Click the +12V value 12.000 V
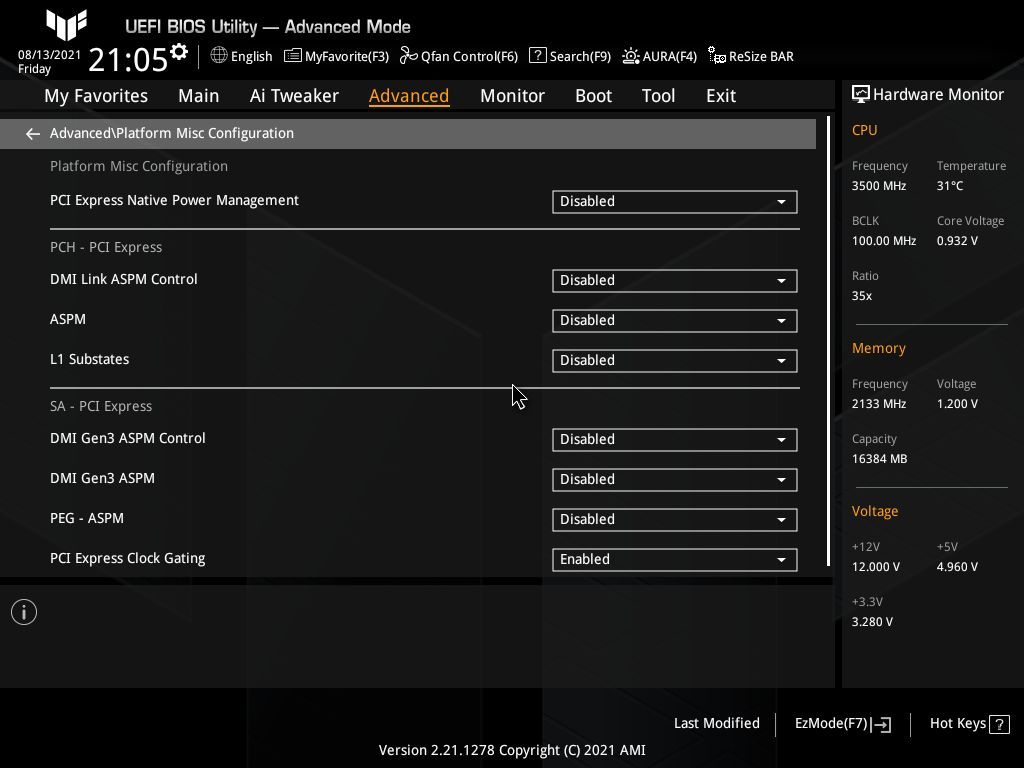The width and height of the screenshot is (1024, 768). [875, 567]
